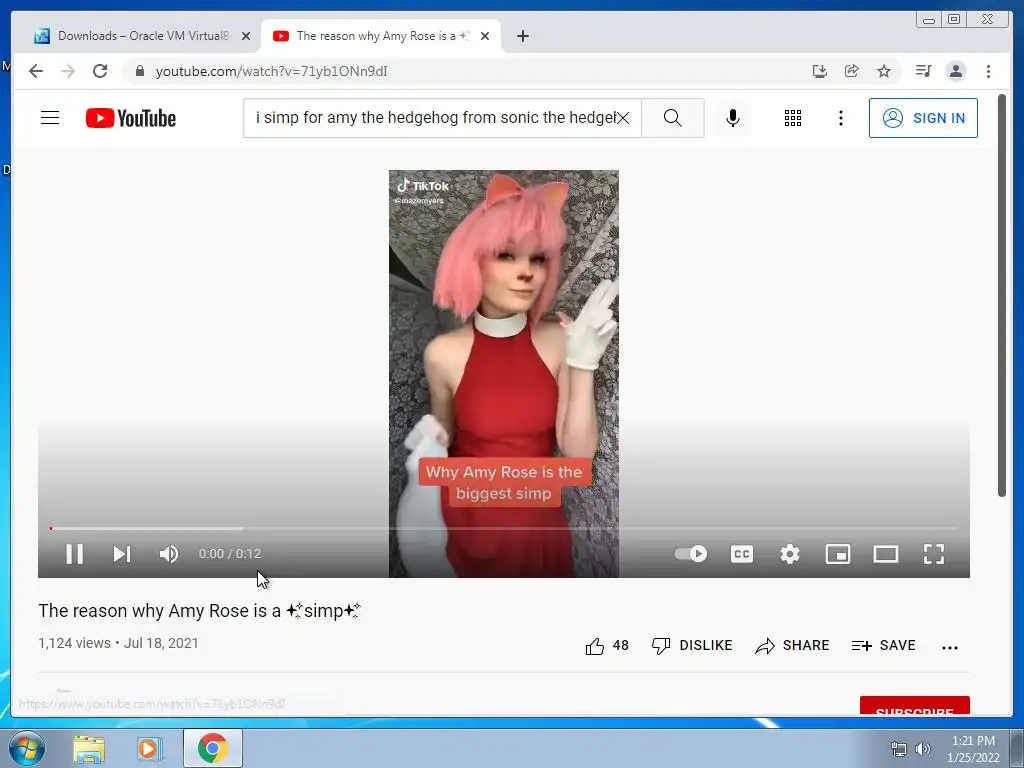Screen dimensions: 1024x768
Task: Click the browser forward arrow
Action: (68, 71)
